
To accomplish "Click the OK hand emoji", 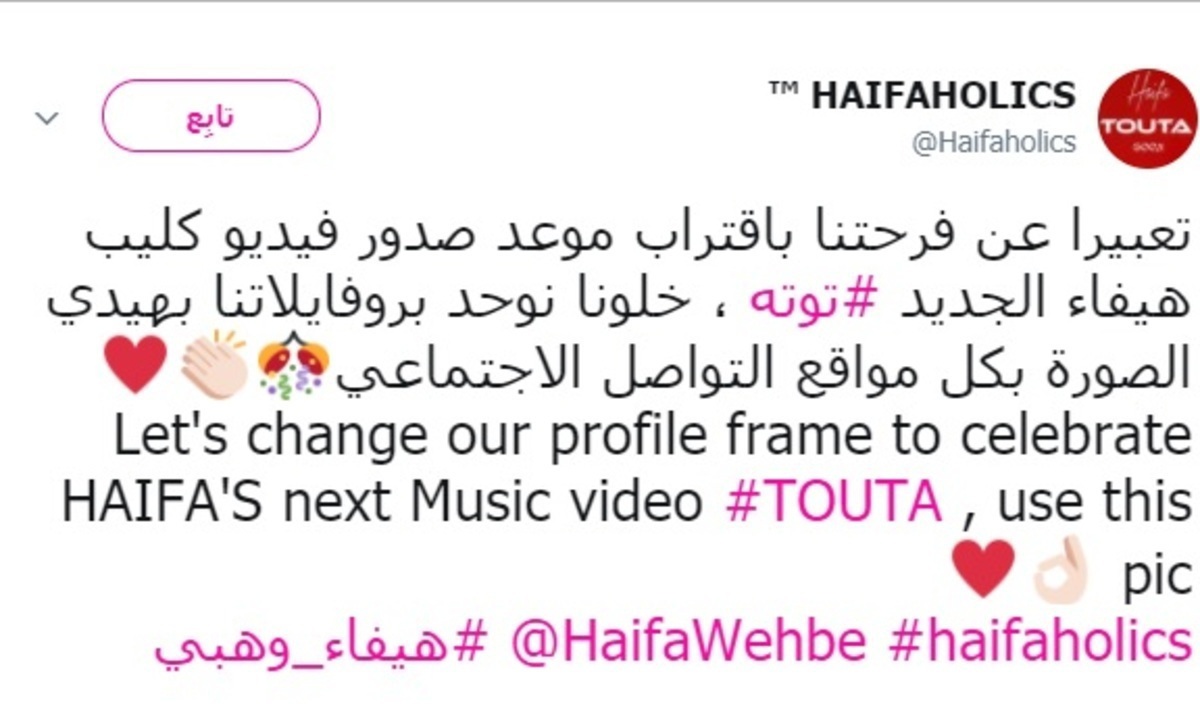I will [x=1060, y=569].
